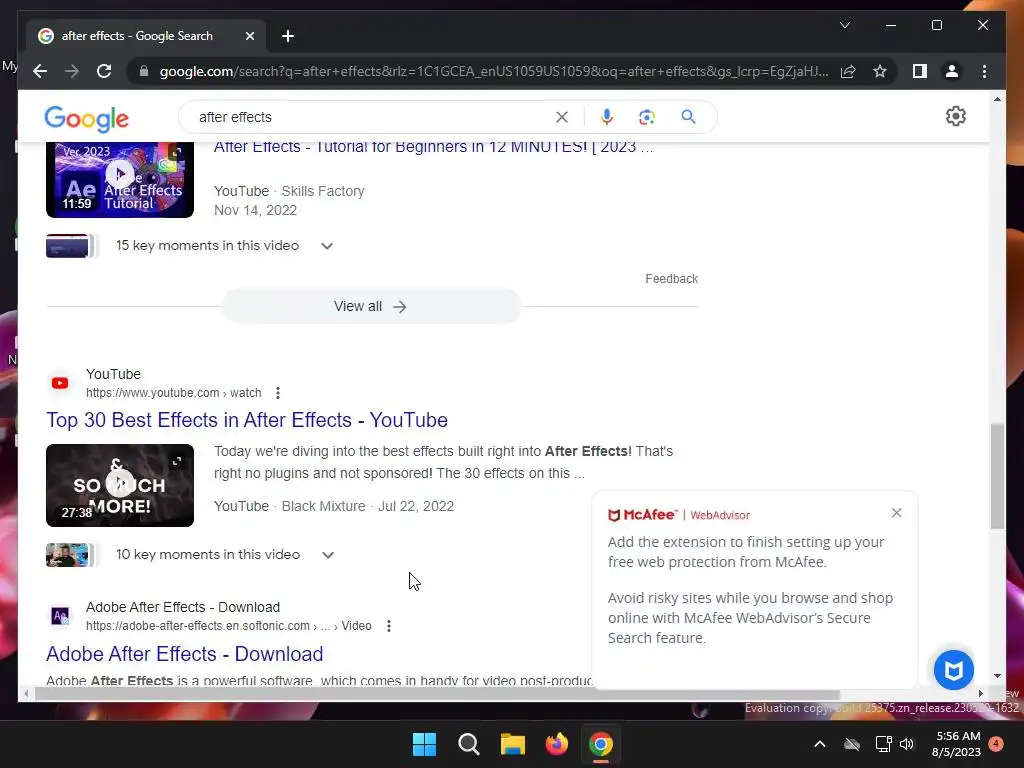Close the 'after effects - Google Search' tab
This screenshot has width=1024, height=768.
249,36
